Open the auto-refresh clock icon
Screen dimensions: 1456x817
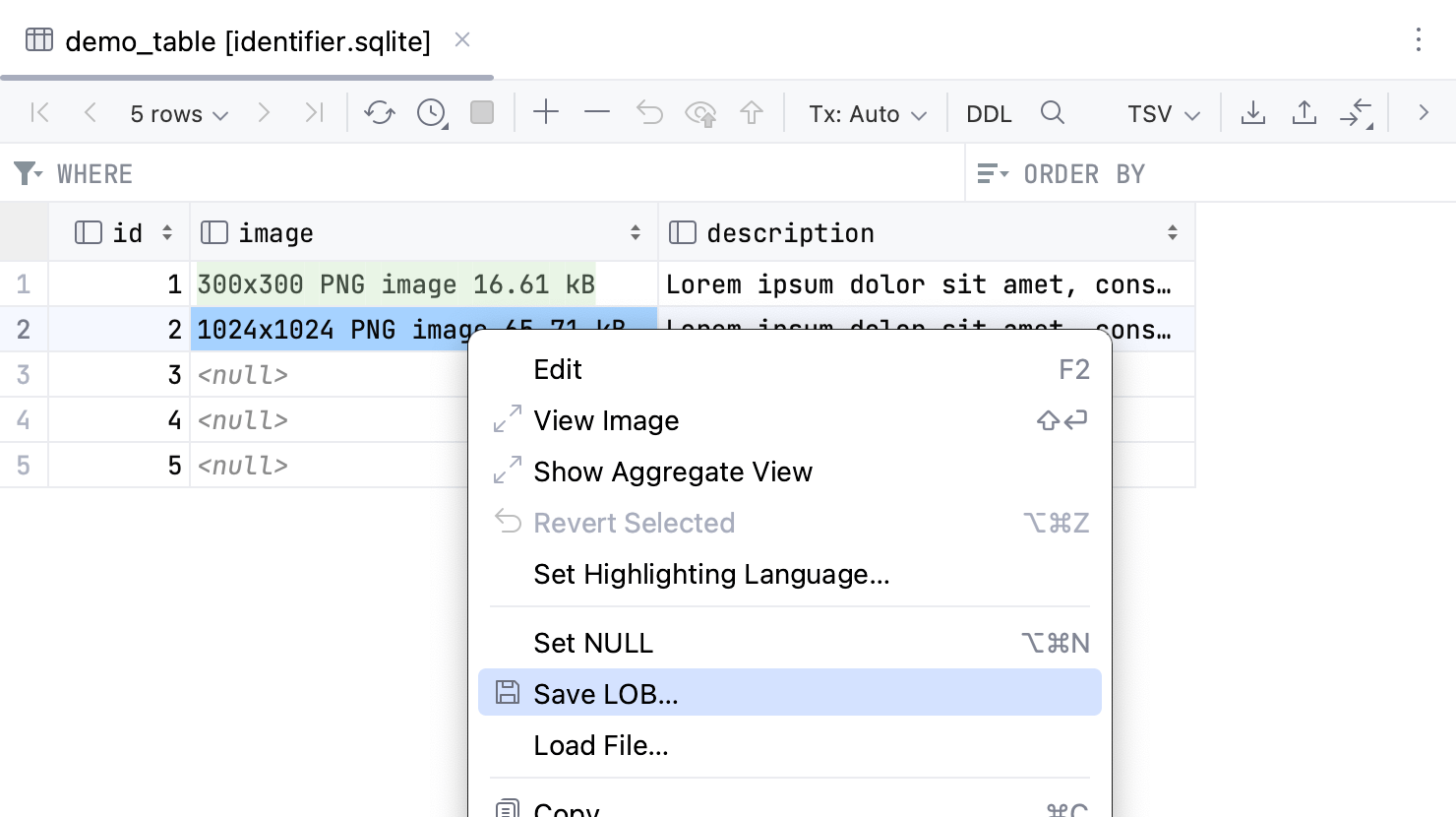(430, 112)
